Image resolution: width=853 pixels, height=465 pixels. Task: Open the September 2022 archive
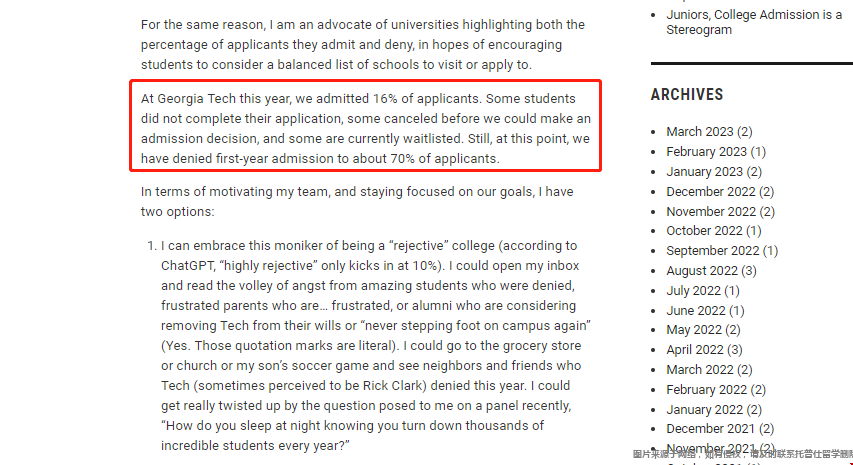click(x=712, y=251)
